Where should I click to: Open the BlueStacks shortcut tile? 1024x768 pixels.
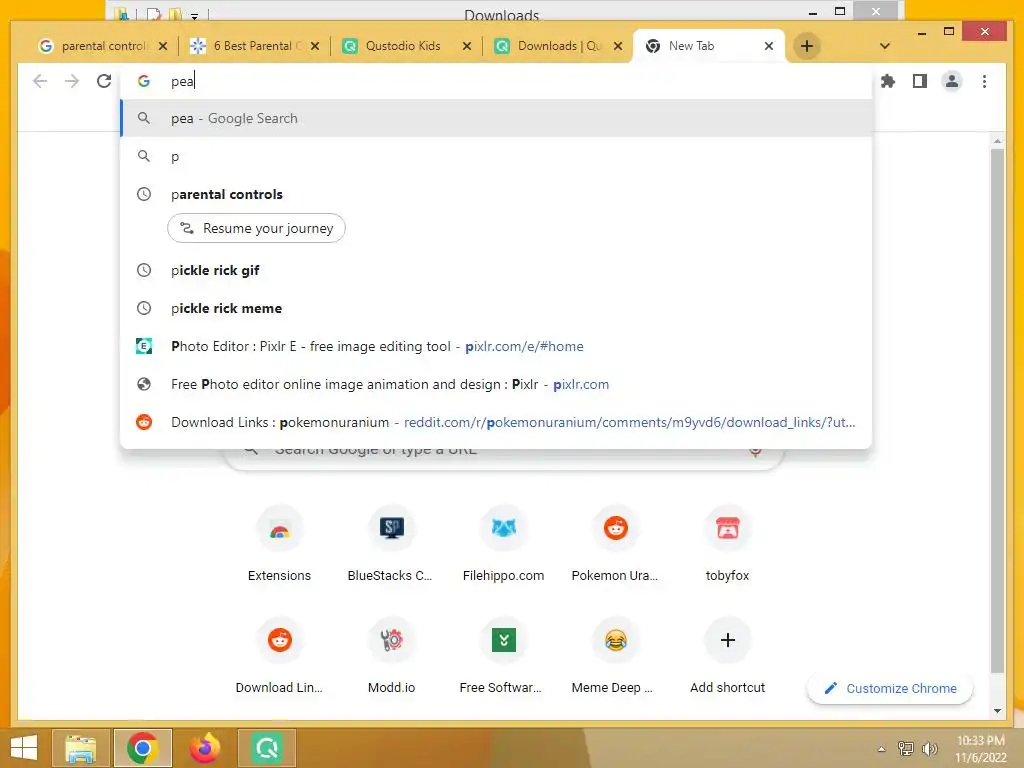point(391,545)
